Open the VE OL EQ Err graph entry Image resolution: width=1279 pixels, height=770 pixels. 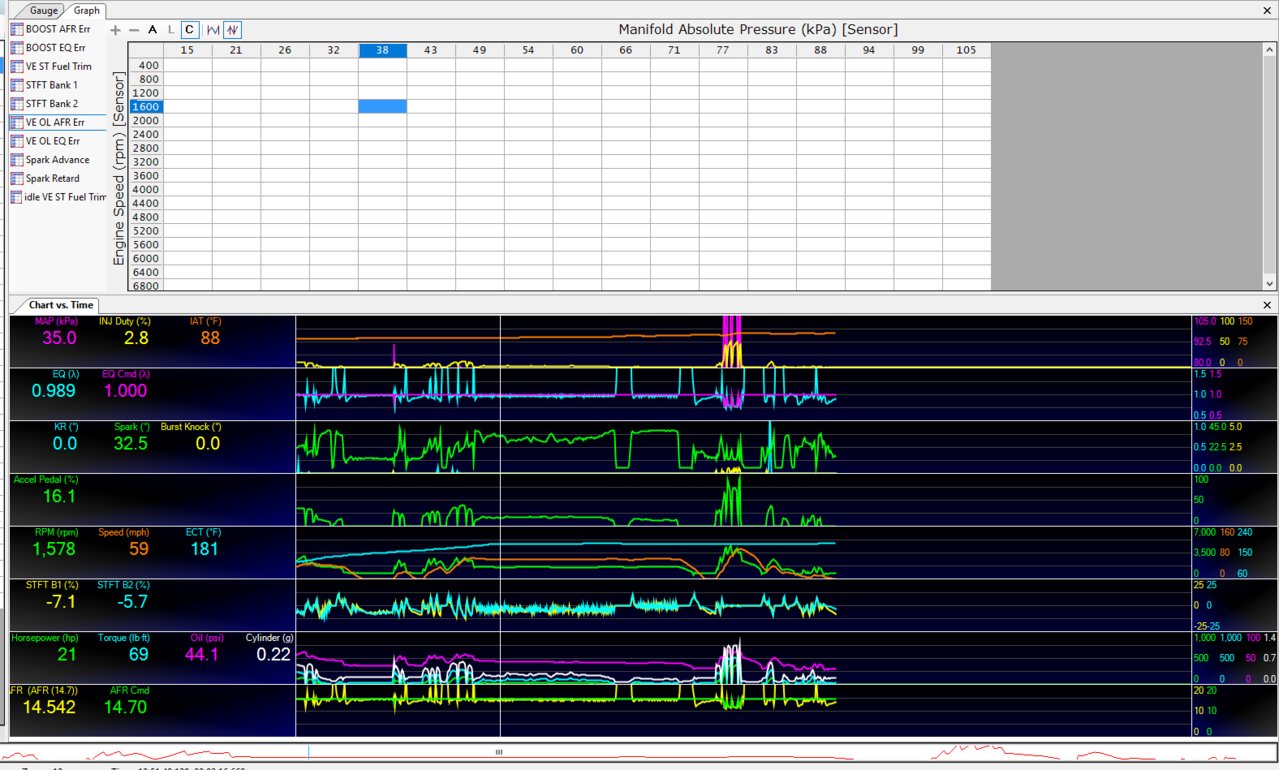(x=53, y=141)
